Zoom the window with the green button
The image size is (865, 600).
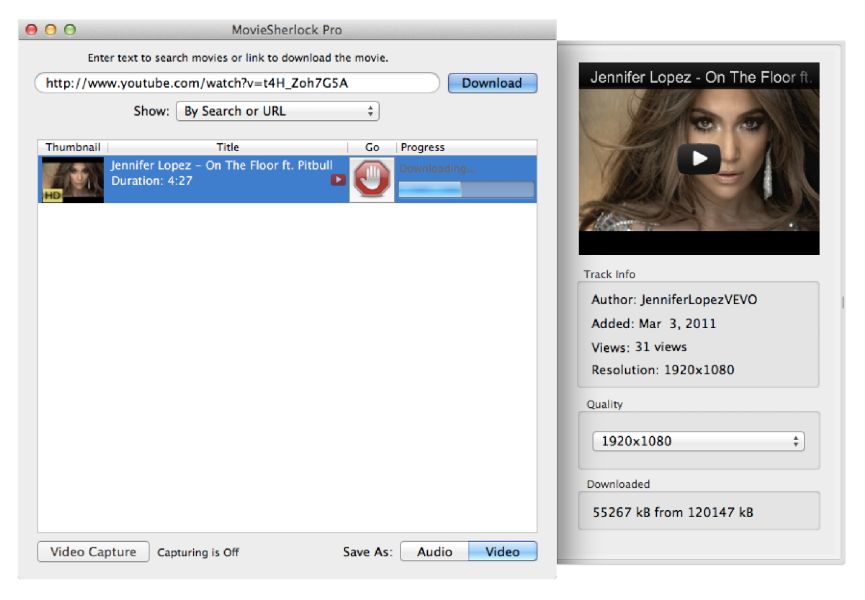click(x=69, y=30)
